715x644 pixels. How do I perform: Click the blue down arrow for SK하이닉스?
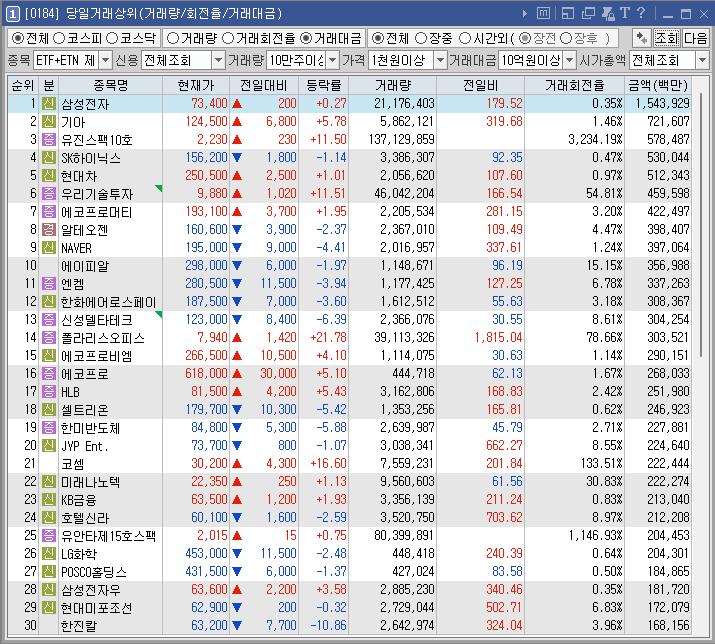pyautogui.click(x=237, y=158)
